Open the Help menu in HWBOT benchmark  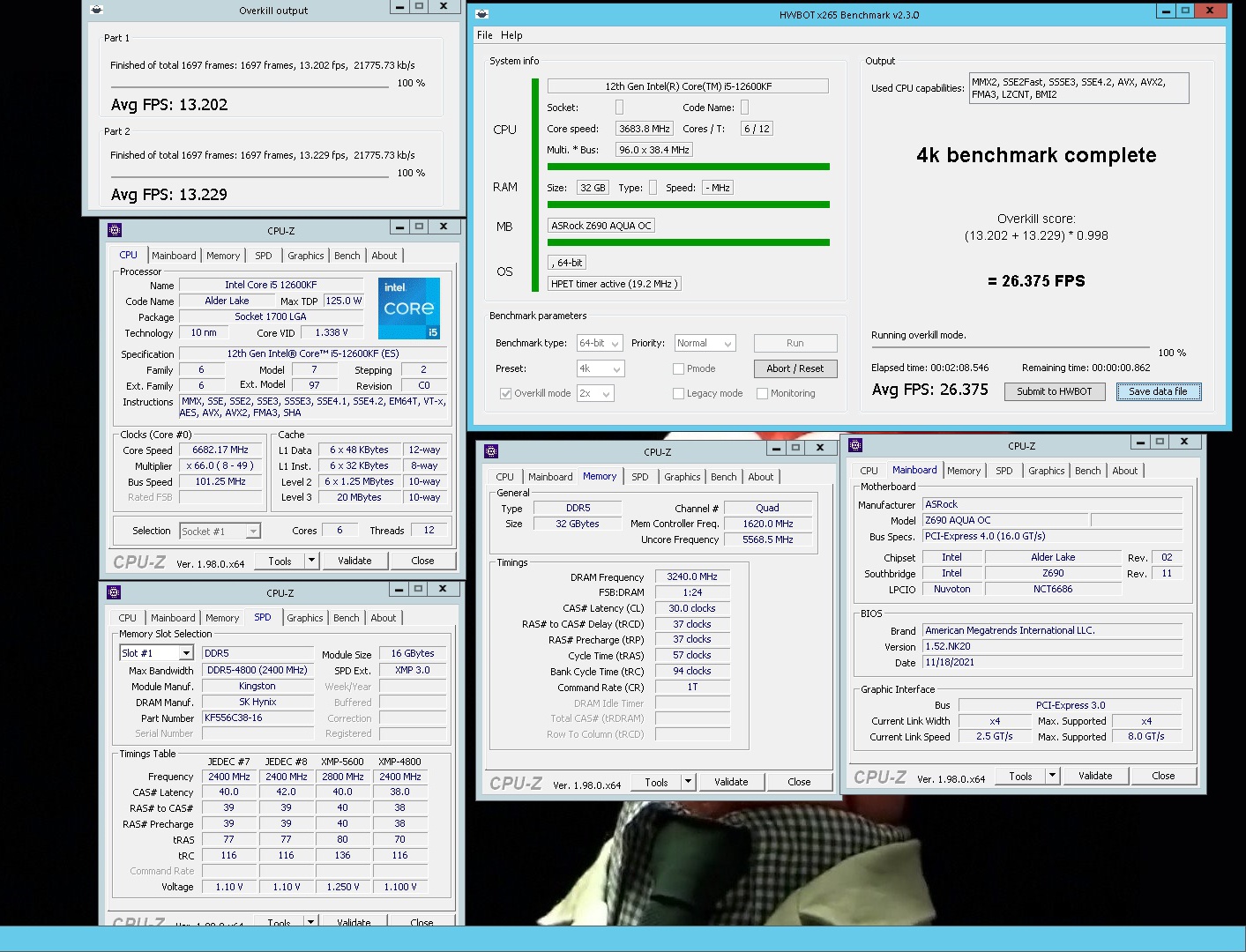tap(511, 35)
